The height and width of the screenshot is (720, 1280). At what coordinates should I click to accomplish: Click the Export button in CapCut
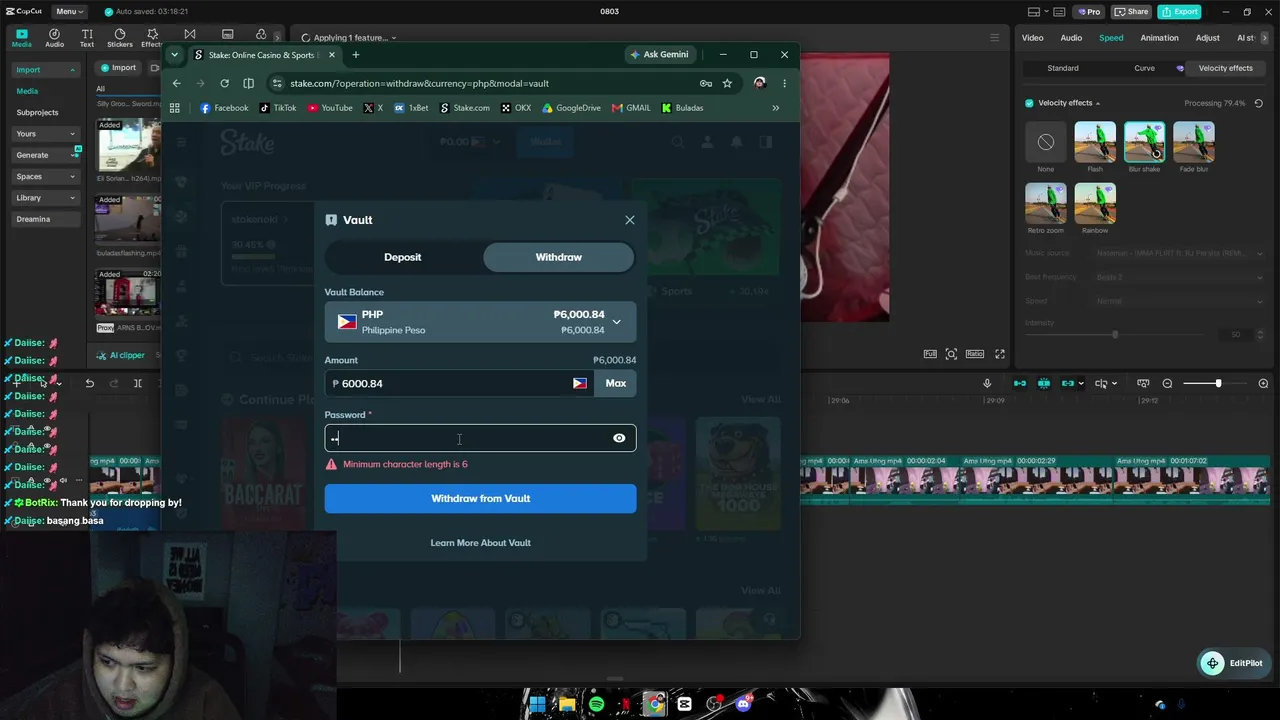[1180, 12]
